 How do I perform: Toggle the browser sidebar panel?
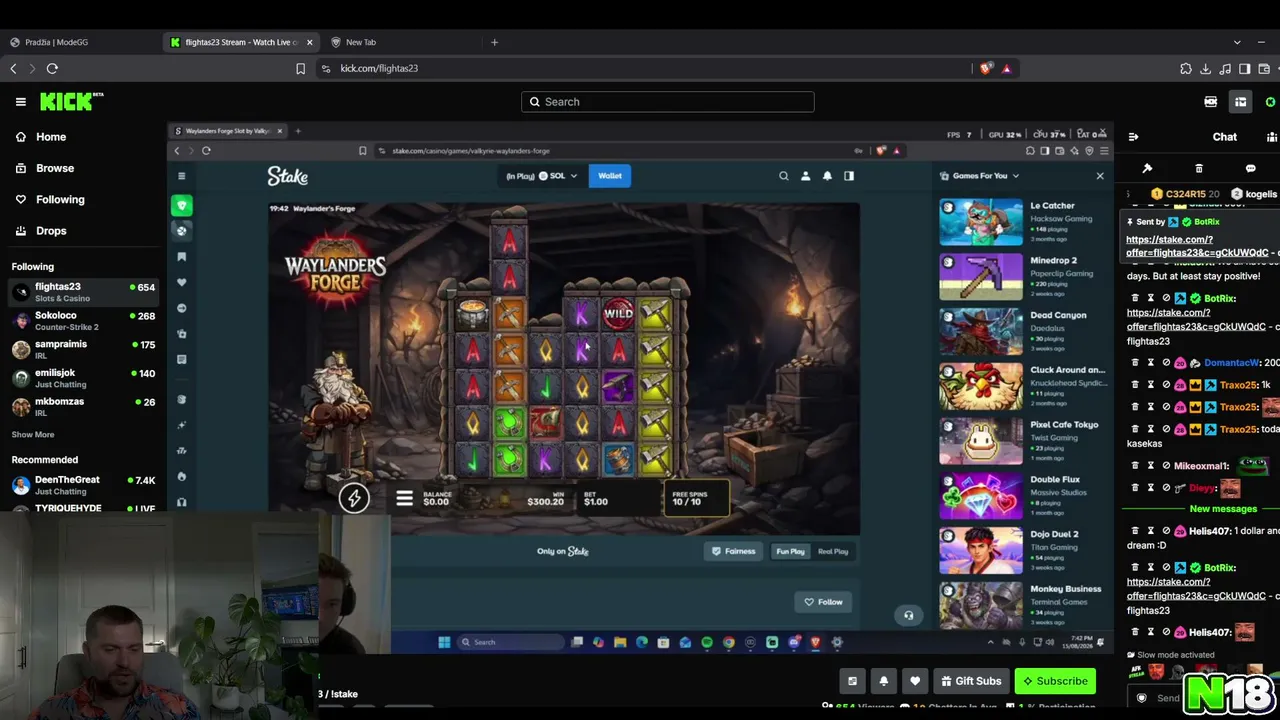point(1245,69)
